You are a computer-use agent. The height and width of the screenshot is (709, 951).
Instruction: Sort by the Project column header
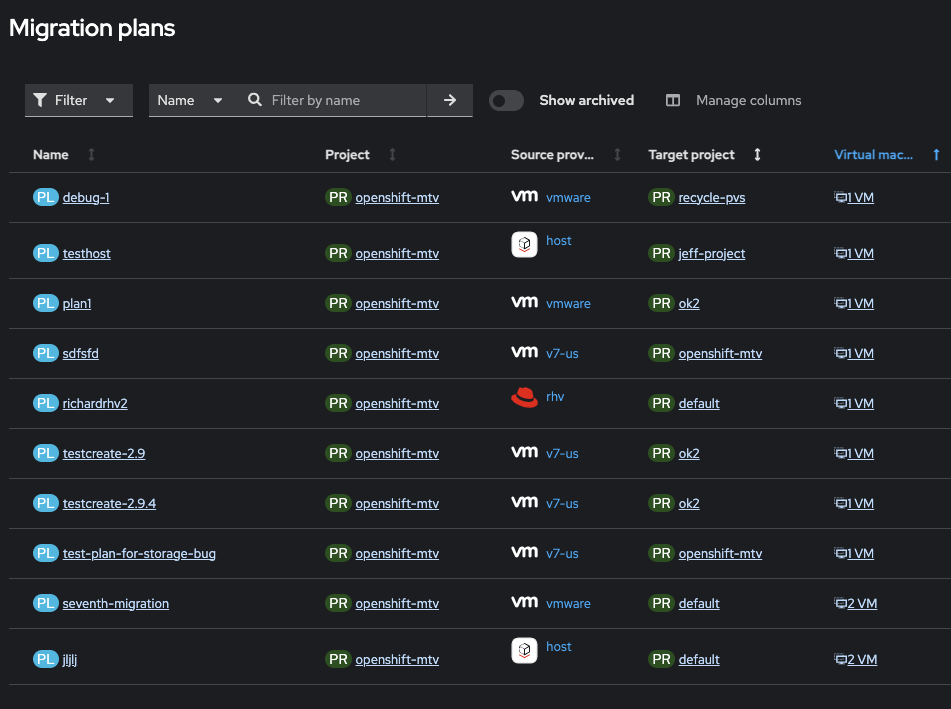347,155
